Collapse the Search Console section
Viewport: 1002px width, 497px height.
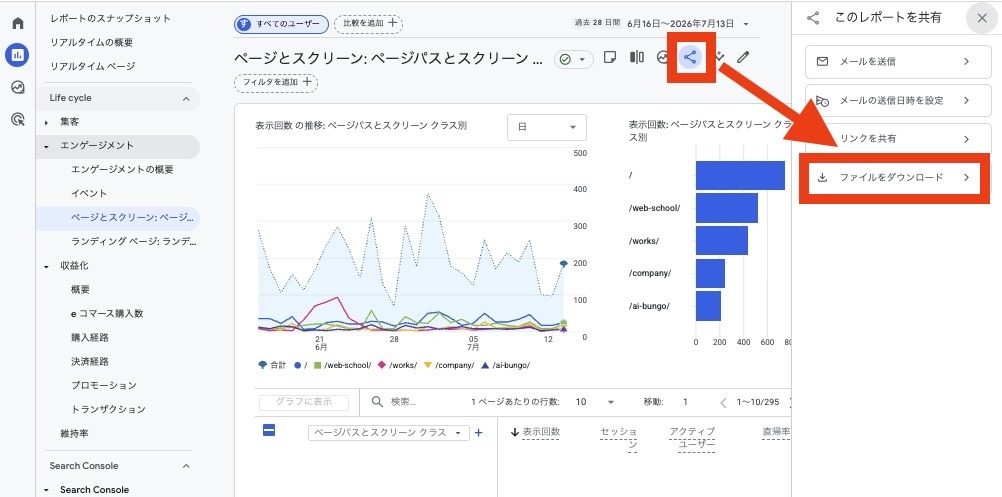186,466
